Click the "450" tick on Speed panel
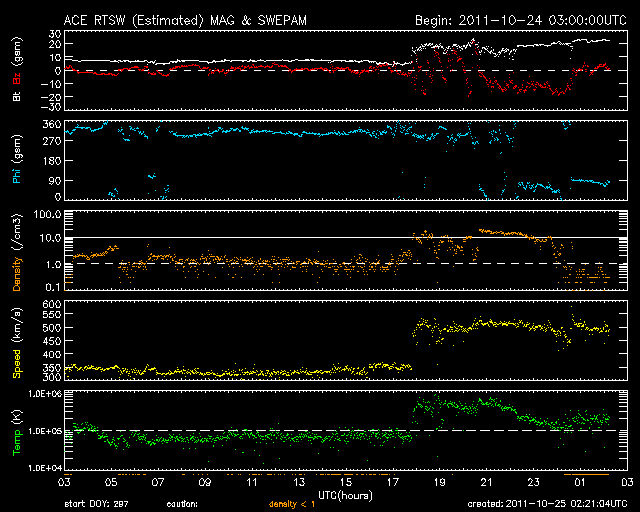 [x=52, y=341]
